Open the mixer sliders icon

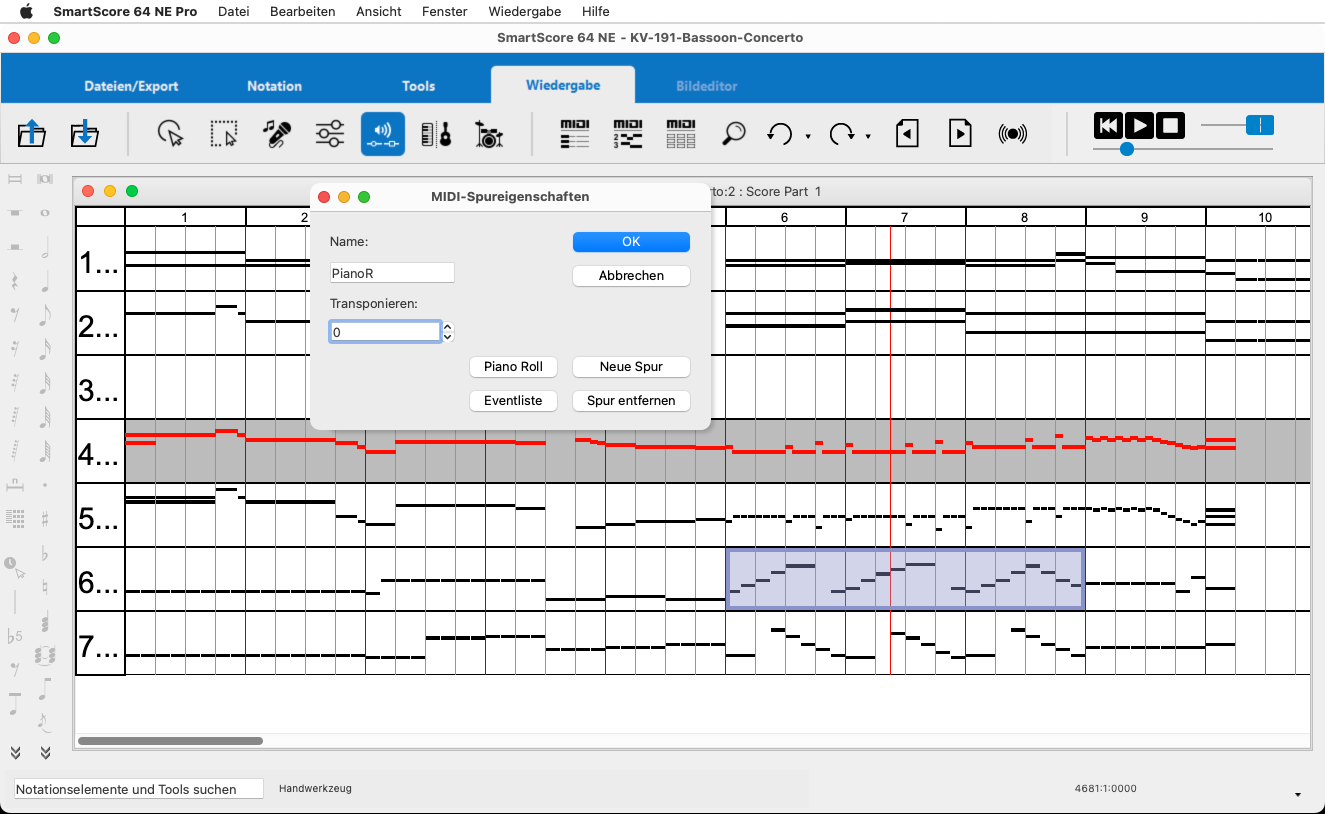(x=330, y=134)
